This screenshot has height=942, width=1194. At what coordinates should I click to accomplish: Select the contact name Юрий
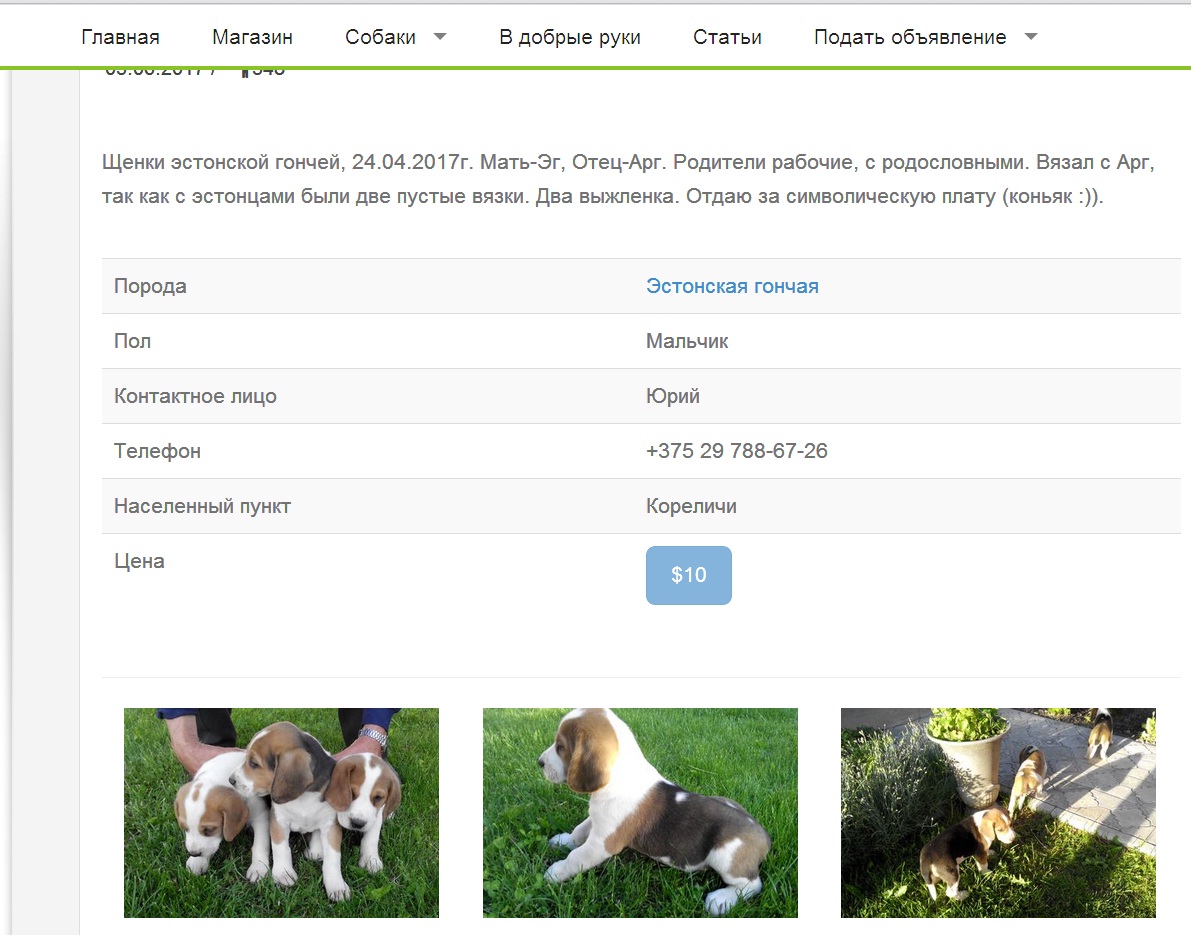(x=672, y=396)
